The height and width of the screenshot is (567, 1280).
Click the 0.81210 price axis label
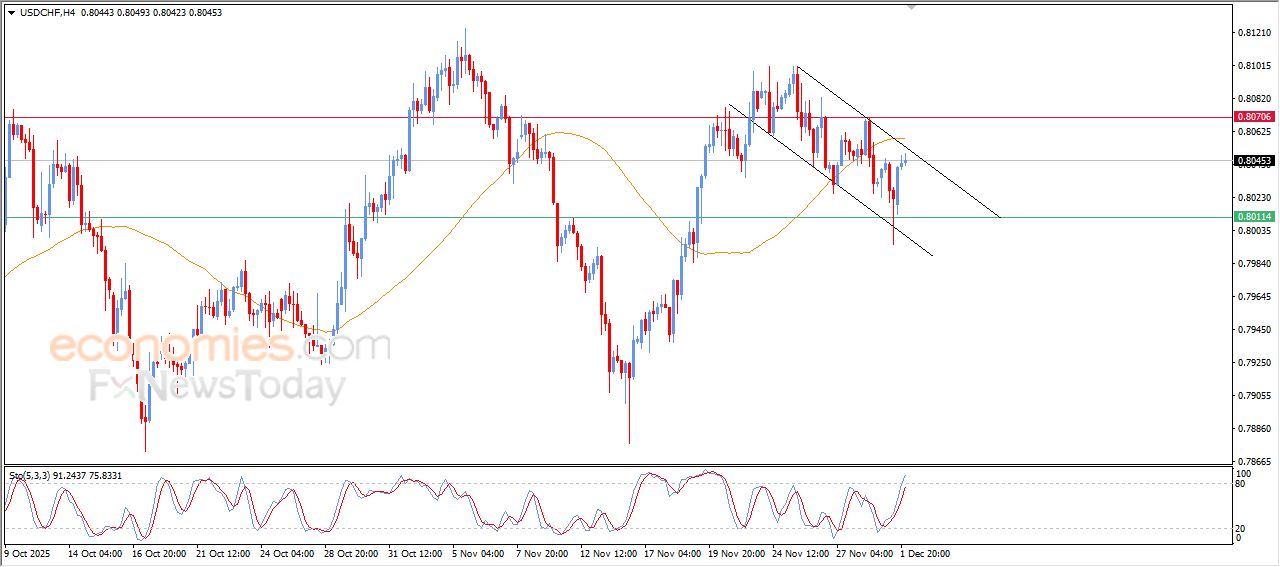click(1253, 33)
